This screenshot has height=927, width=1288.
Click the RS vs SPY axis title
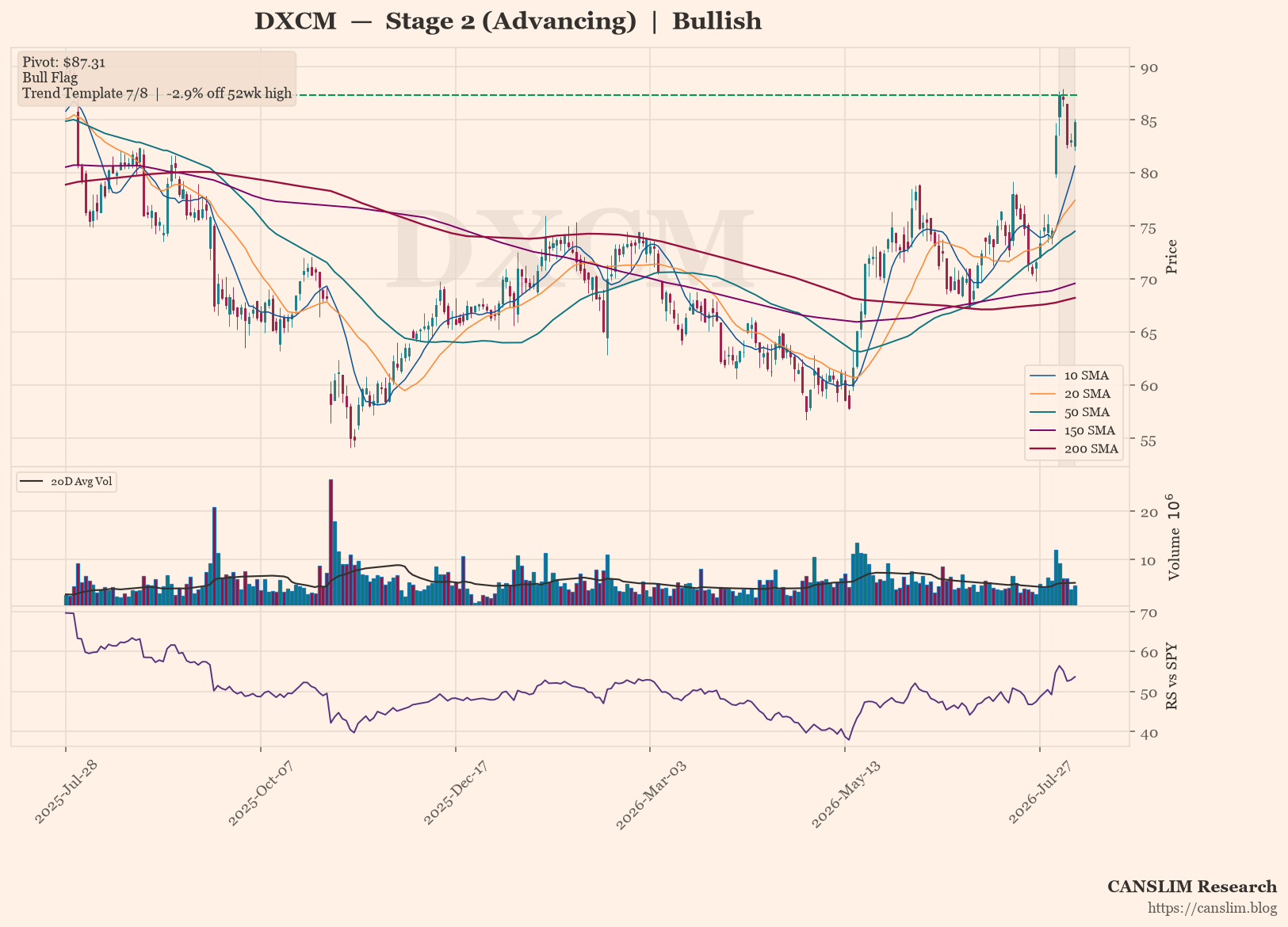tap(1172, 676)
